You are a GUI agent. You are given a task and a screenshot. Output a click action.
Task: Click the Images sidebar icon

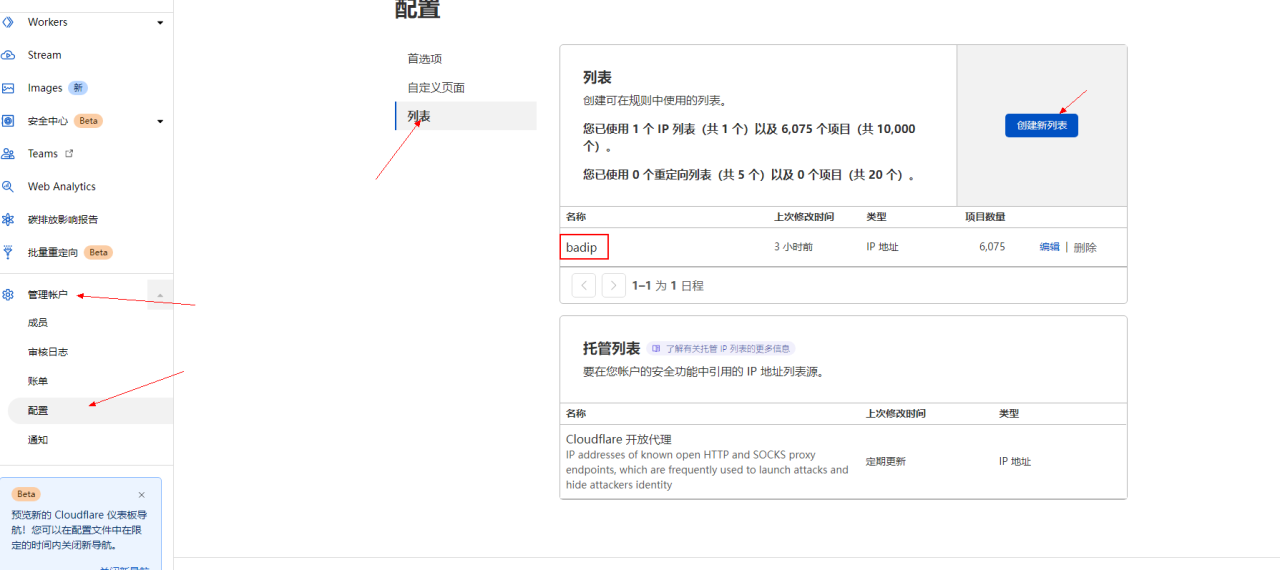point(8,88)
